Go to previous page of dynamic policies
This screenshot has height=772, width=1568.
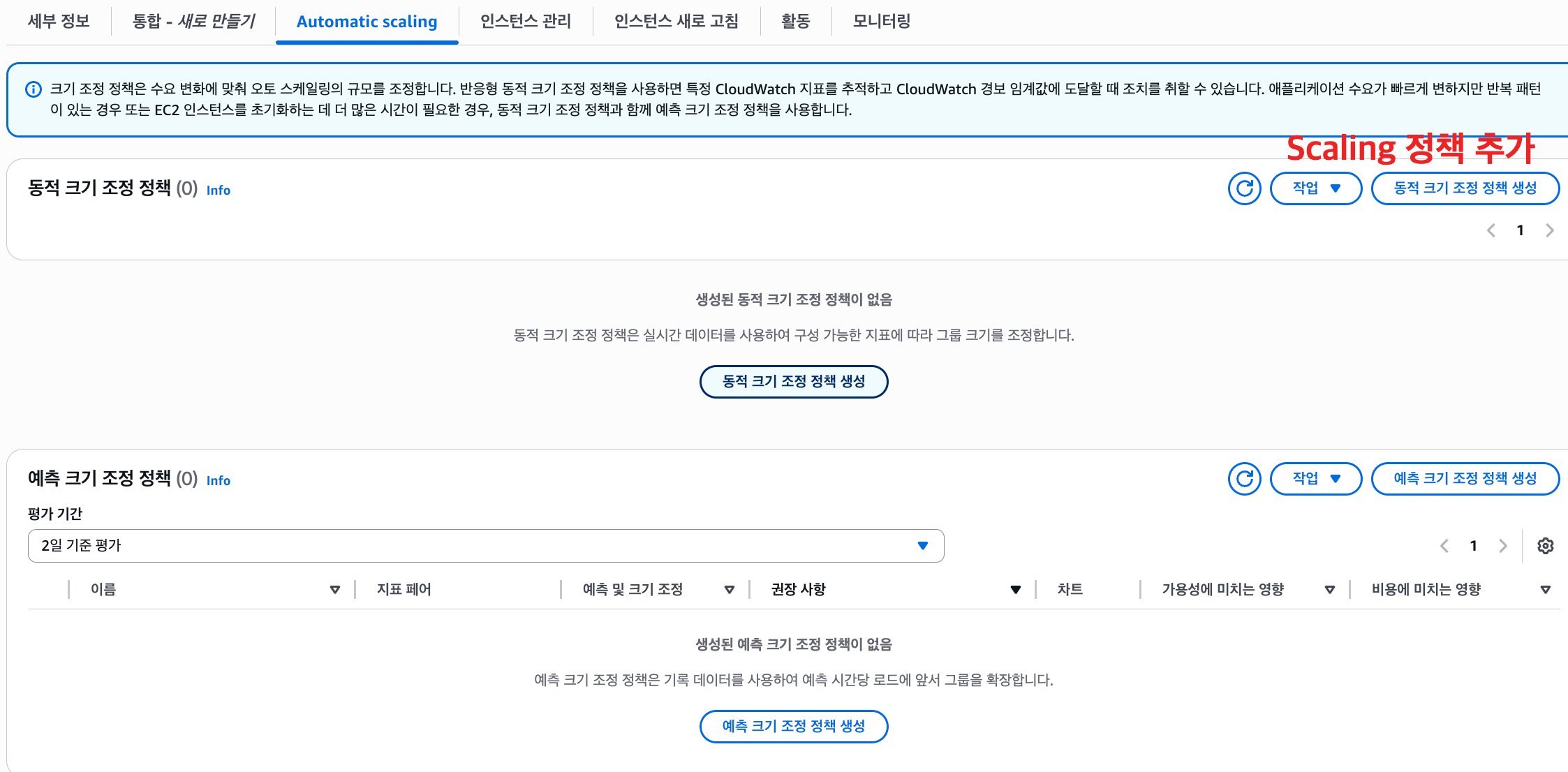[1491, 230]
